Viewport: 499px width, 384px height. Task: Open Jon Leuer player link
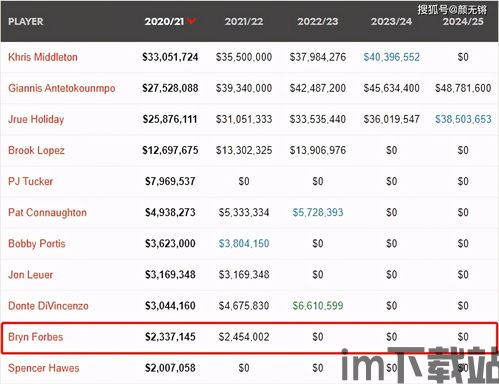(x=31, y=275)
